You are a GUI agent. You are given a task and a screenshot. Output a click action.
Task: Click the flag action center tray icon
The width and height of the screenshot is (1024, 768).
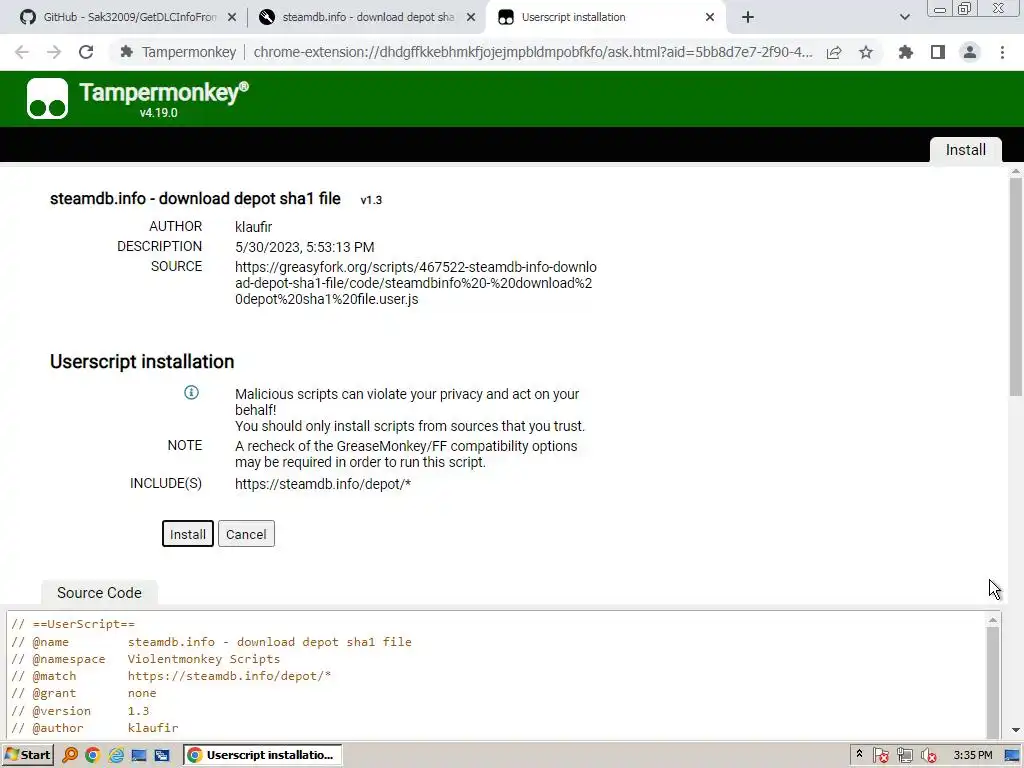880,756
